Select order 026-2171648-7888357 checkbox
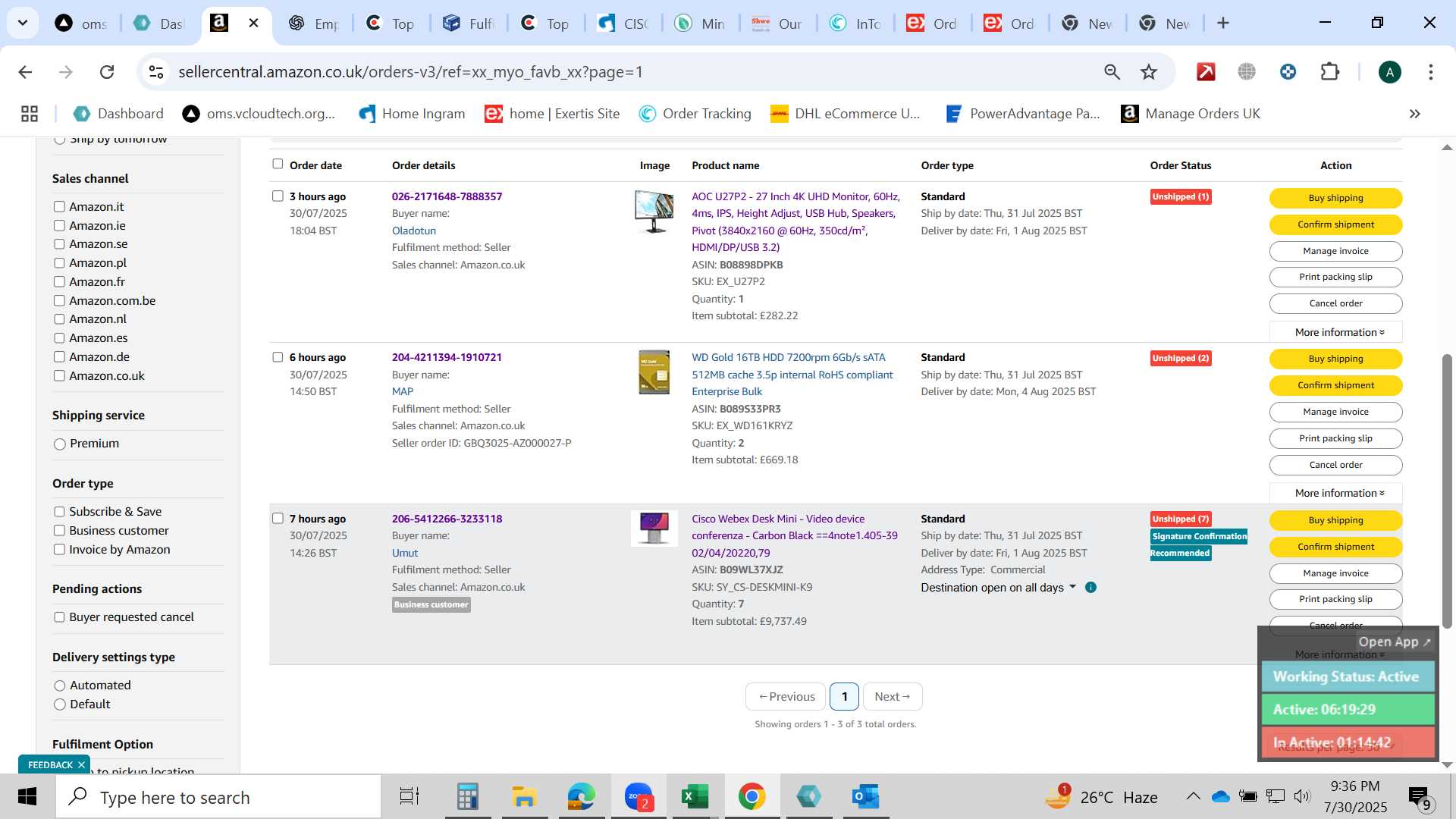The height and width of the screenshot is (819, 1456). tap(278, 196)
